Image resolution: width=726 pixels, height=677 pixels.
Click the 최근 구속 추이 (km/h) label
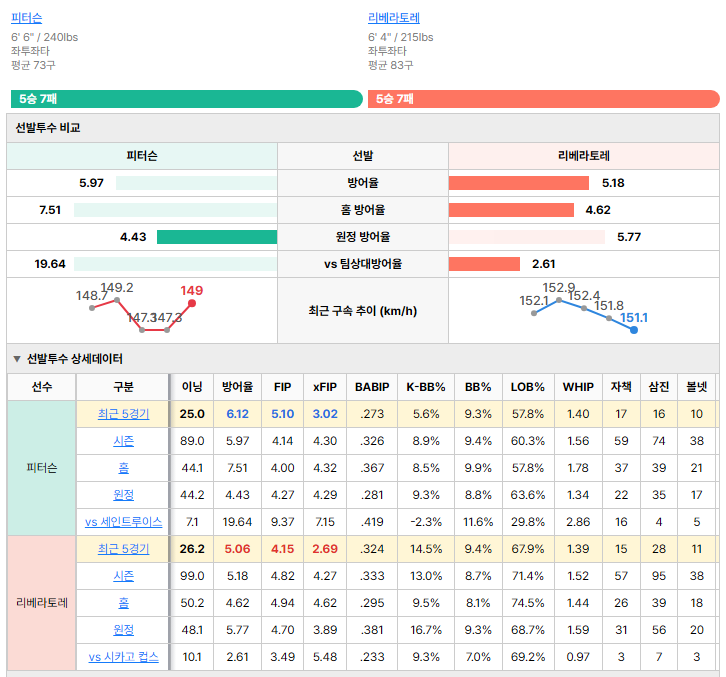(363, 311)
